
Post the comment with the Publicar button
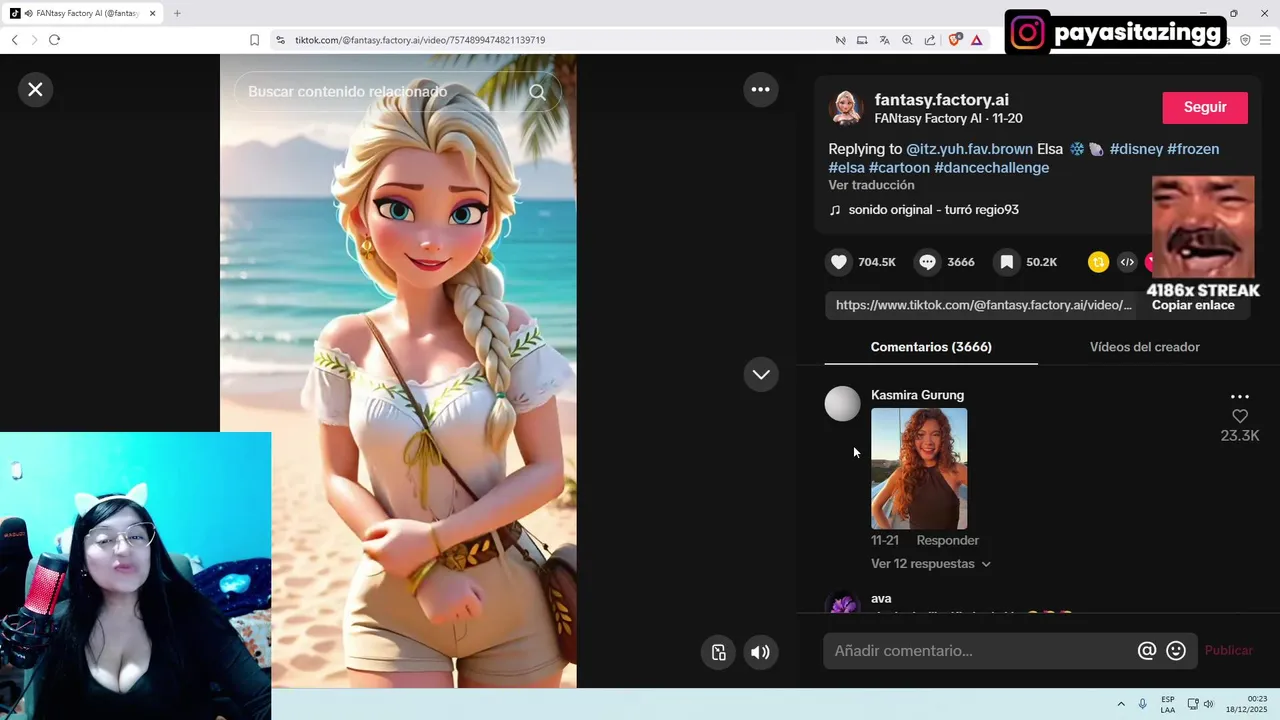click(x=1228, y=651)
